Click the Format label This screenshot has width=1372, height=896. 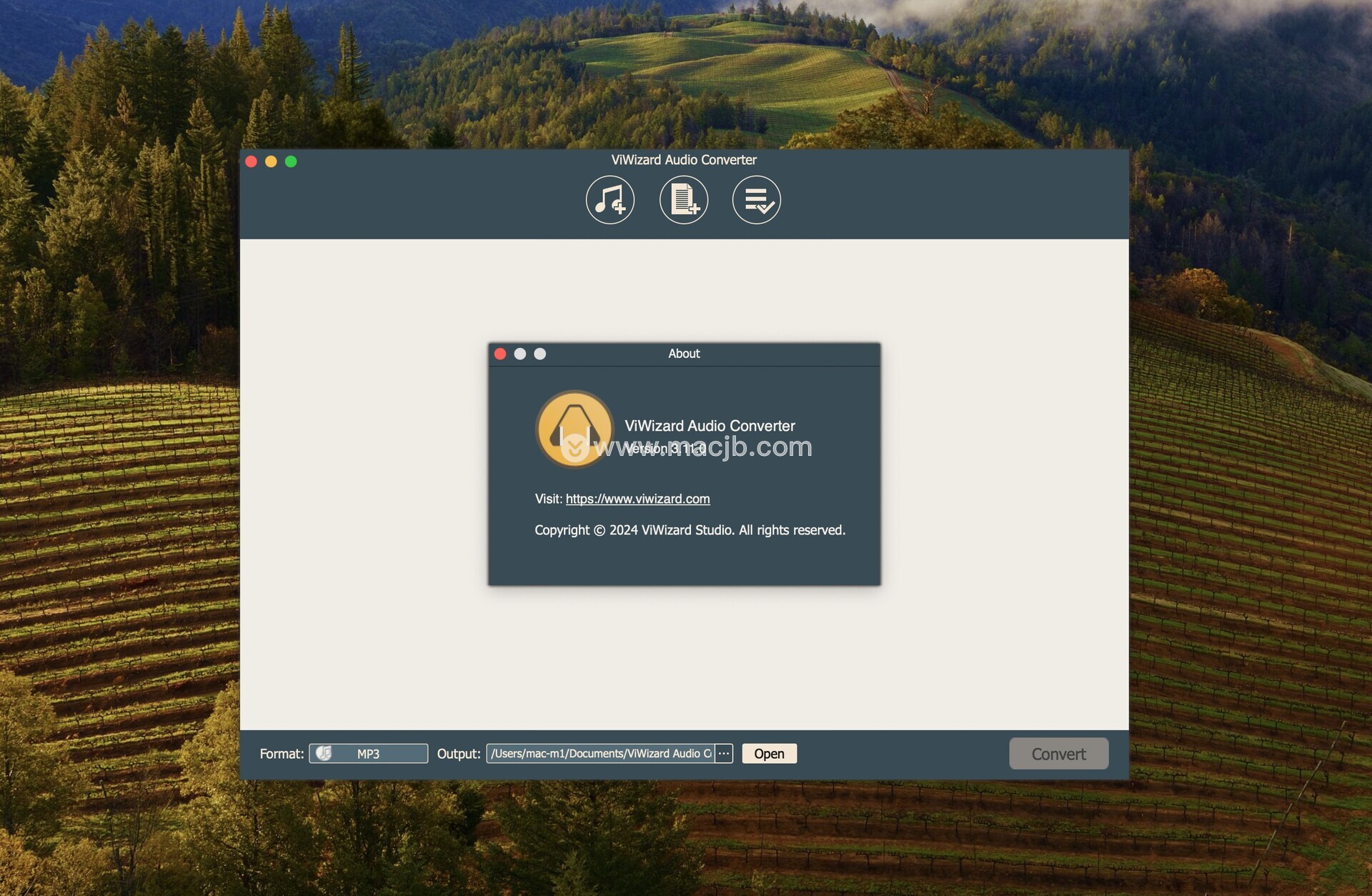click(x=282, y=754)
